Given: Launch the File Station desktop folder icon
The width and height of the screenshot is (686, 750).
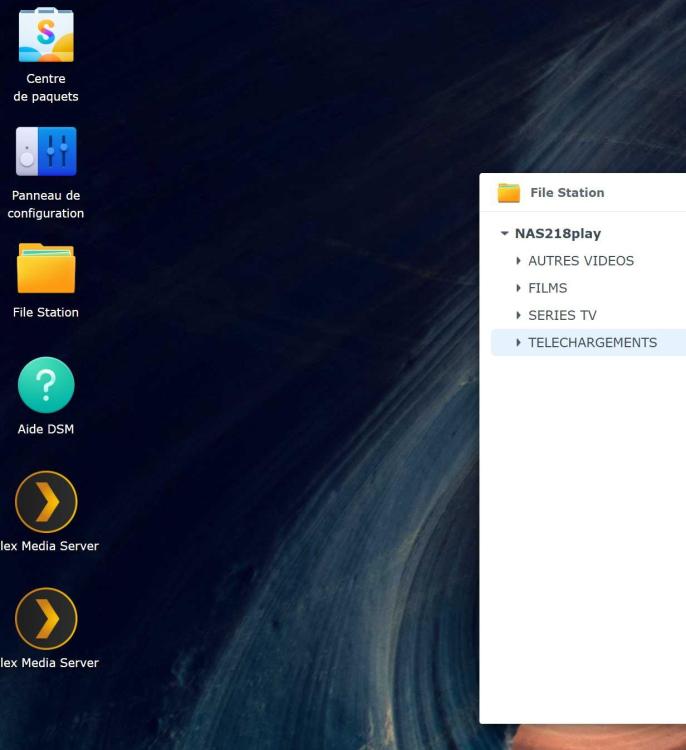Looking at the screenshot, I should (x=46, y=268).
